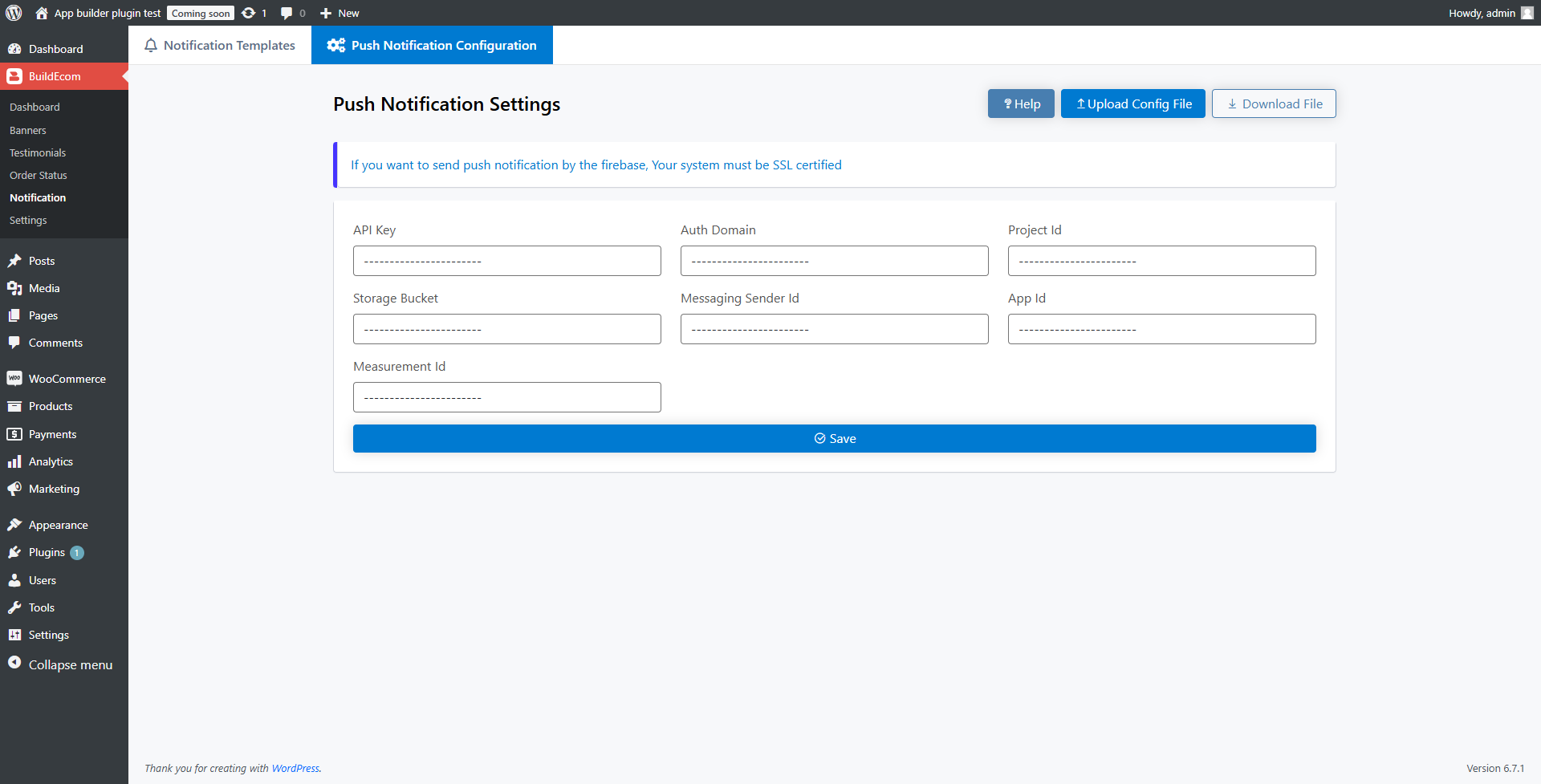Click the WordPress logo icon

14,13
